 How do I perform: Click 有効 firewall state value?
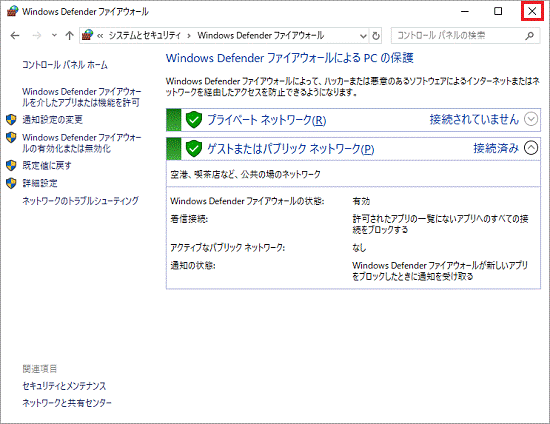[x=361, y=201]
